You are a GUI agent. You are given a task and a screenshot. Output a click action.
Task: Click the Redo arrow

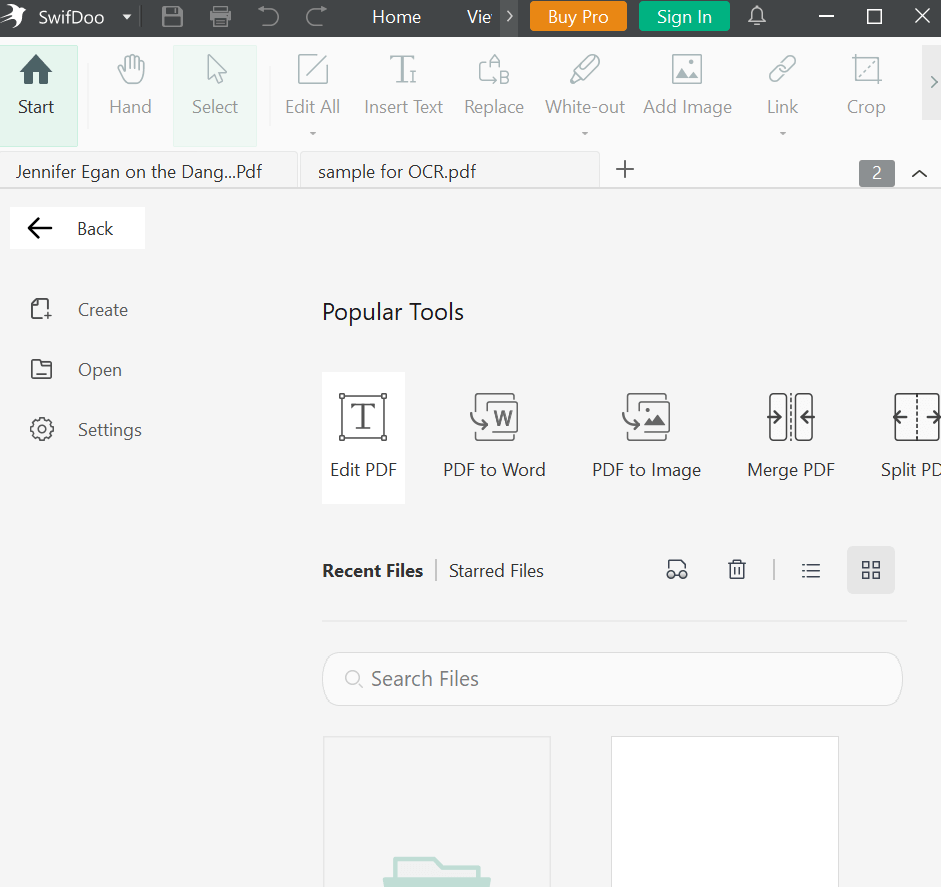[316, 17]
